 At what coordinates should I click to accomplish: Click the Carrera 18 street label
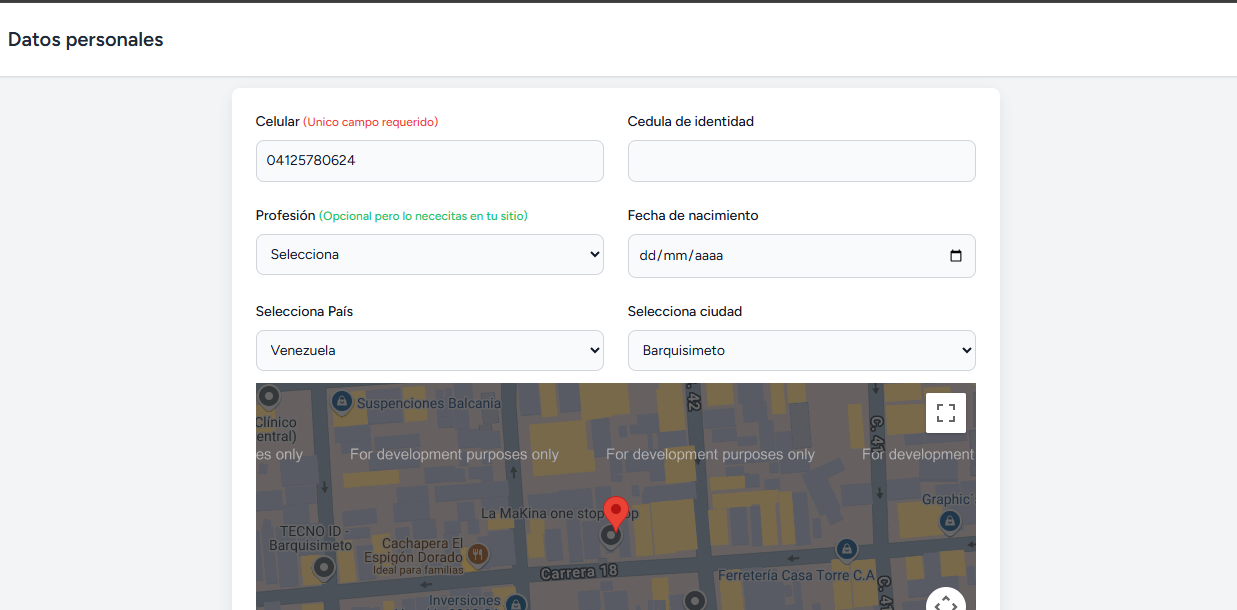581,573
